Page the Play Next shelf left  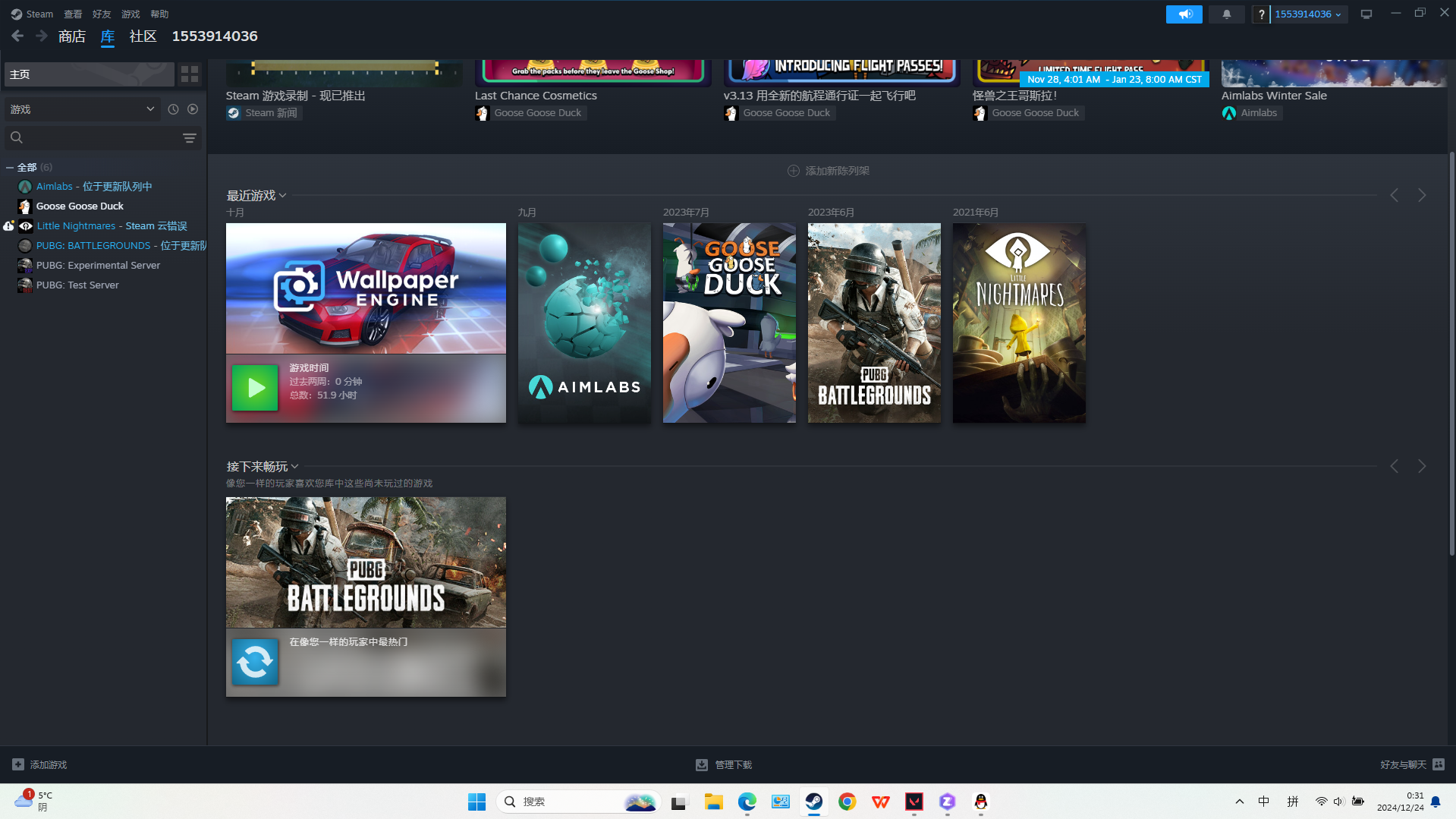(1395, 466)
